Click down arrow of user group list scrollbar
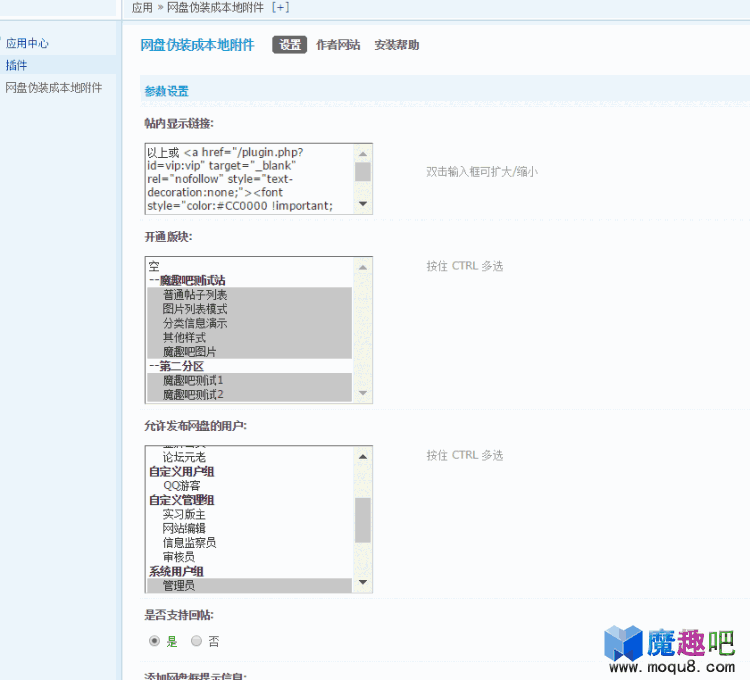Screen dimensions: 750x680 pos(363,582)
